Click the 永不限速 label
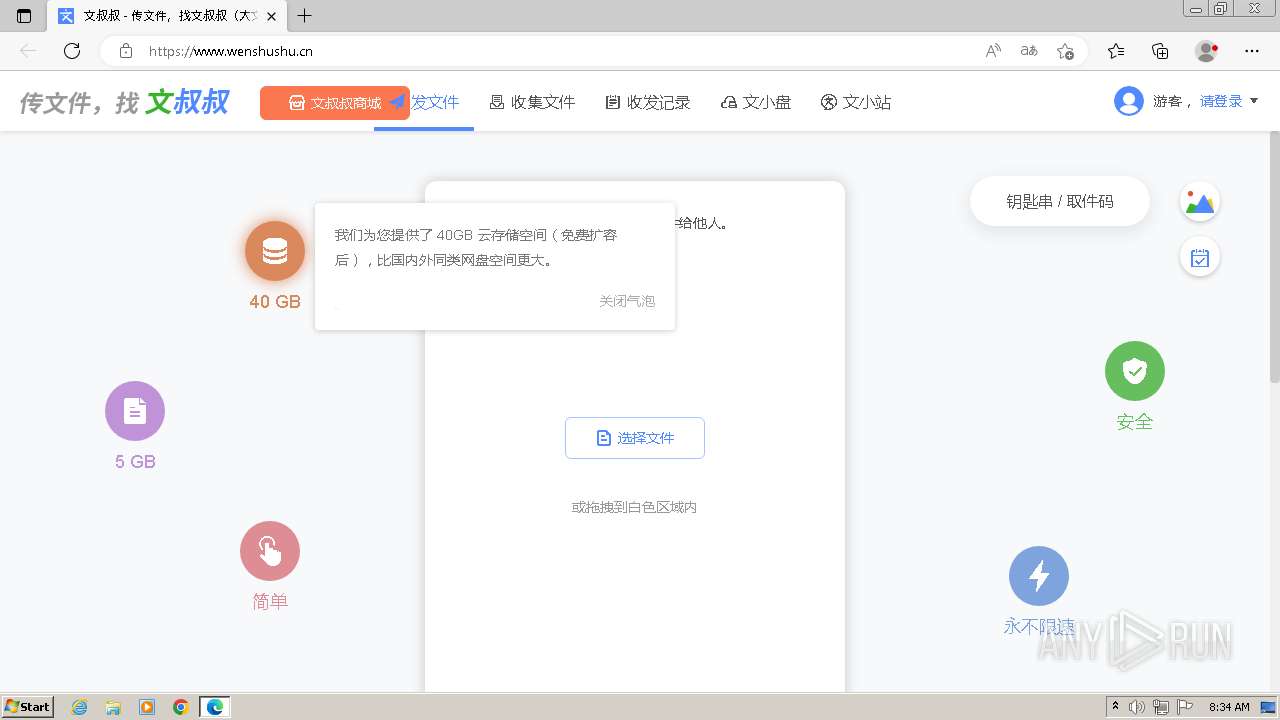Screen dimensions: 1280x720 tap(1039, 627)
